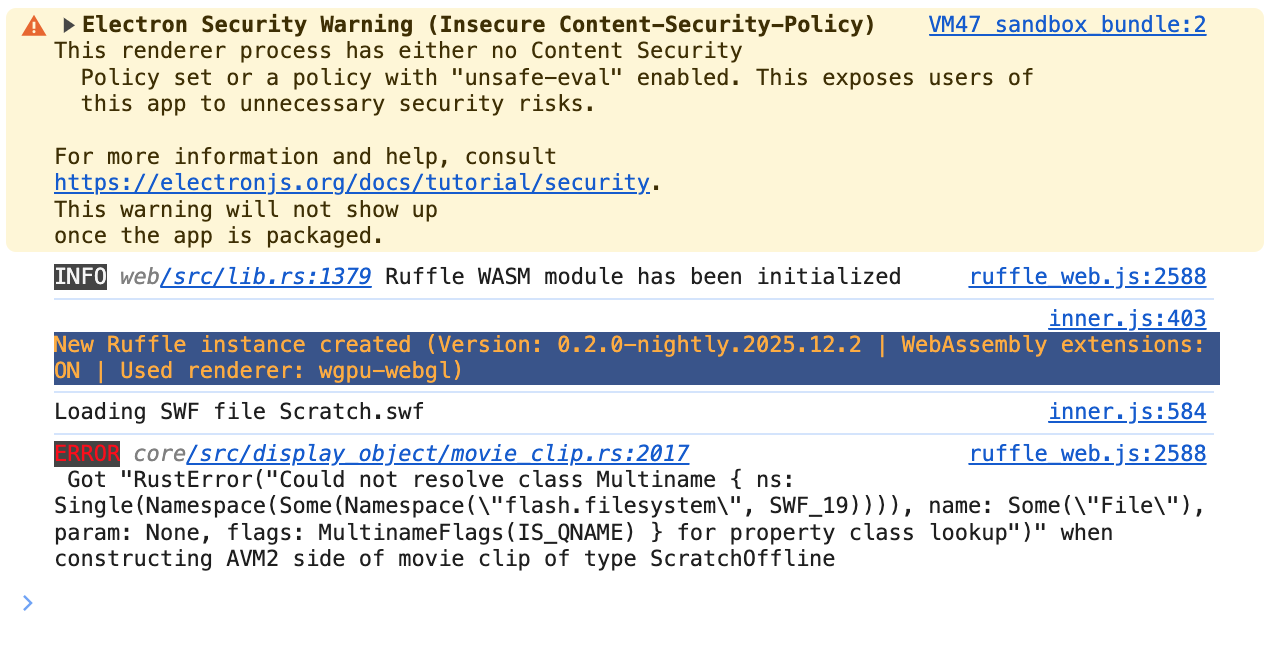Open the src/lib.rs:1379 source link

coord(266,277)
